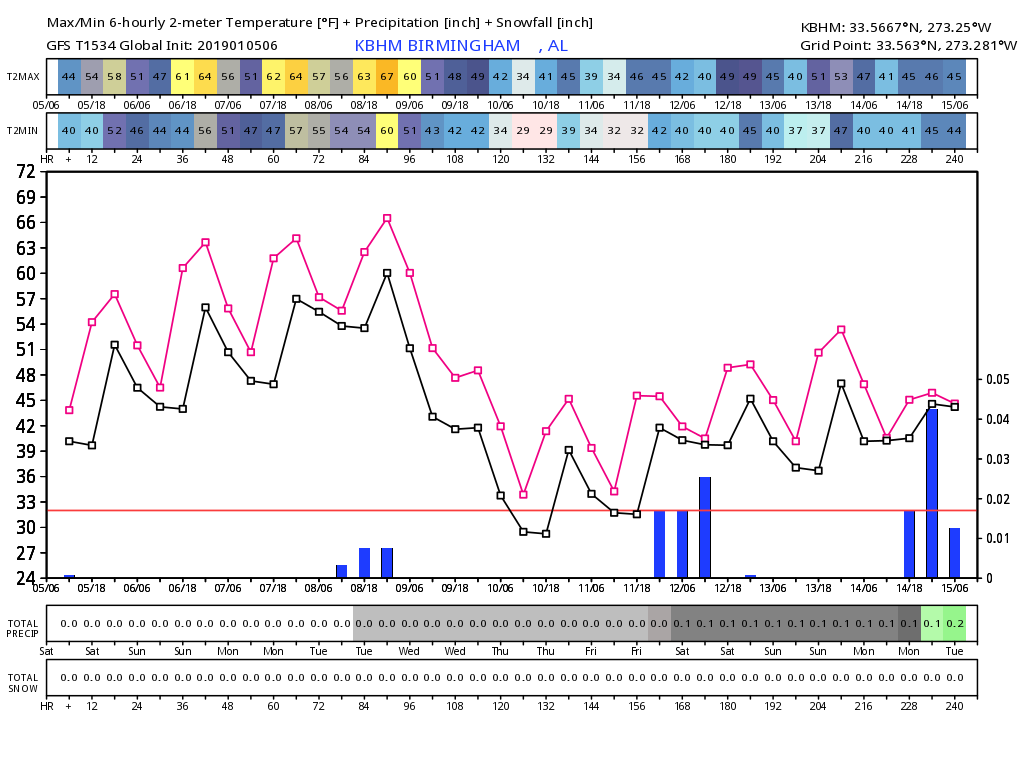Screen dimensions: 1024x768
Task: Click the green 0.2 total precip cell
Action: pos(954,623)
